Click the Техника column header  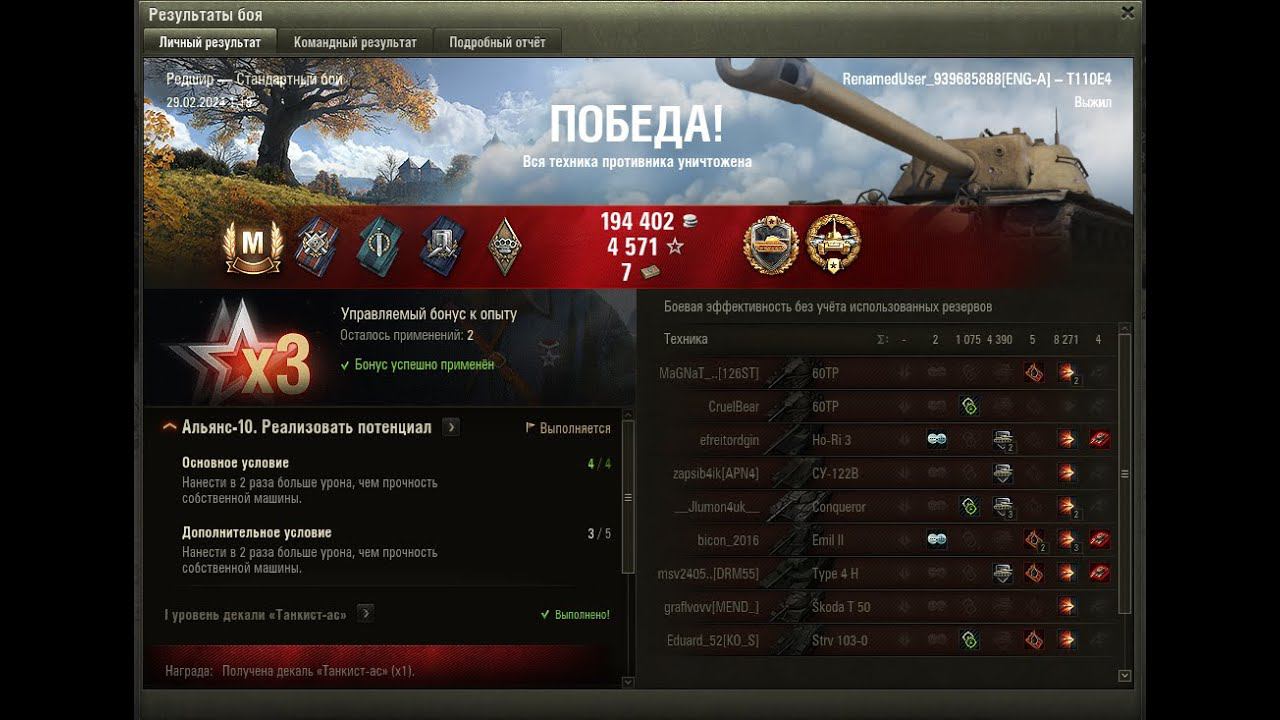click(x=685, y=339)
